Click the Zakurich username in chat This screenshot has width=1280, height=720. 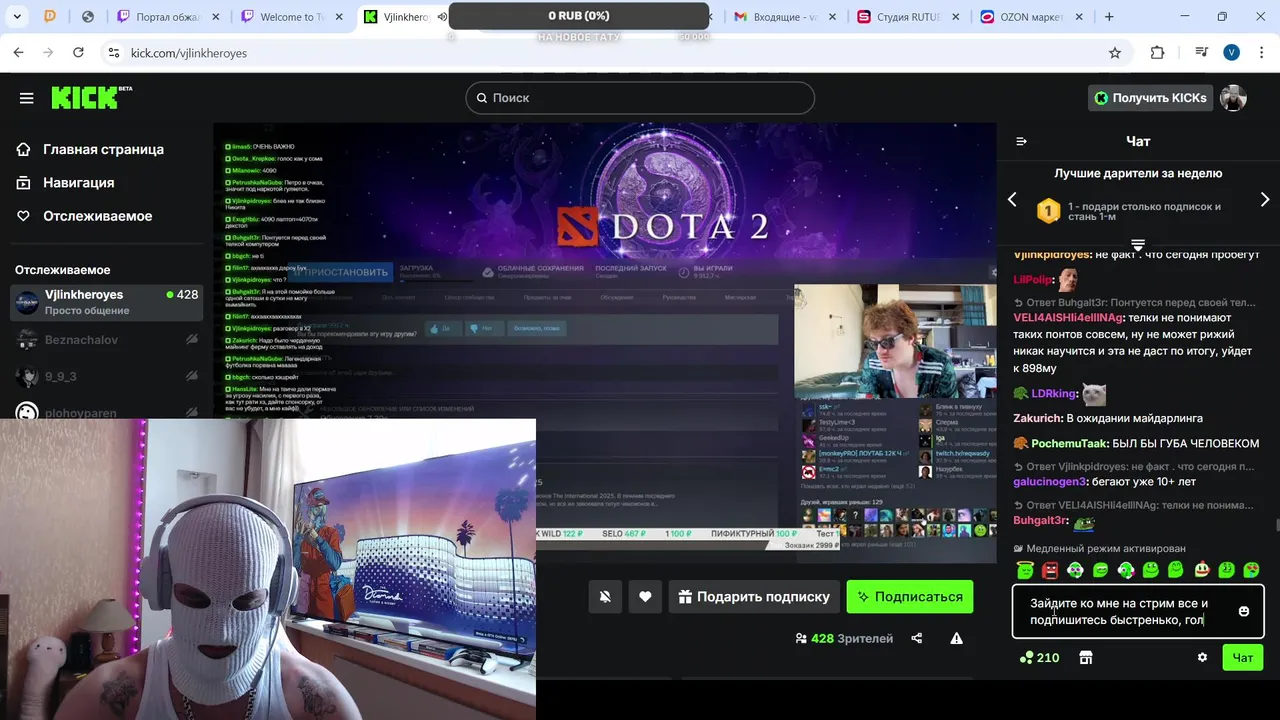pos(1037,418)
